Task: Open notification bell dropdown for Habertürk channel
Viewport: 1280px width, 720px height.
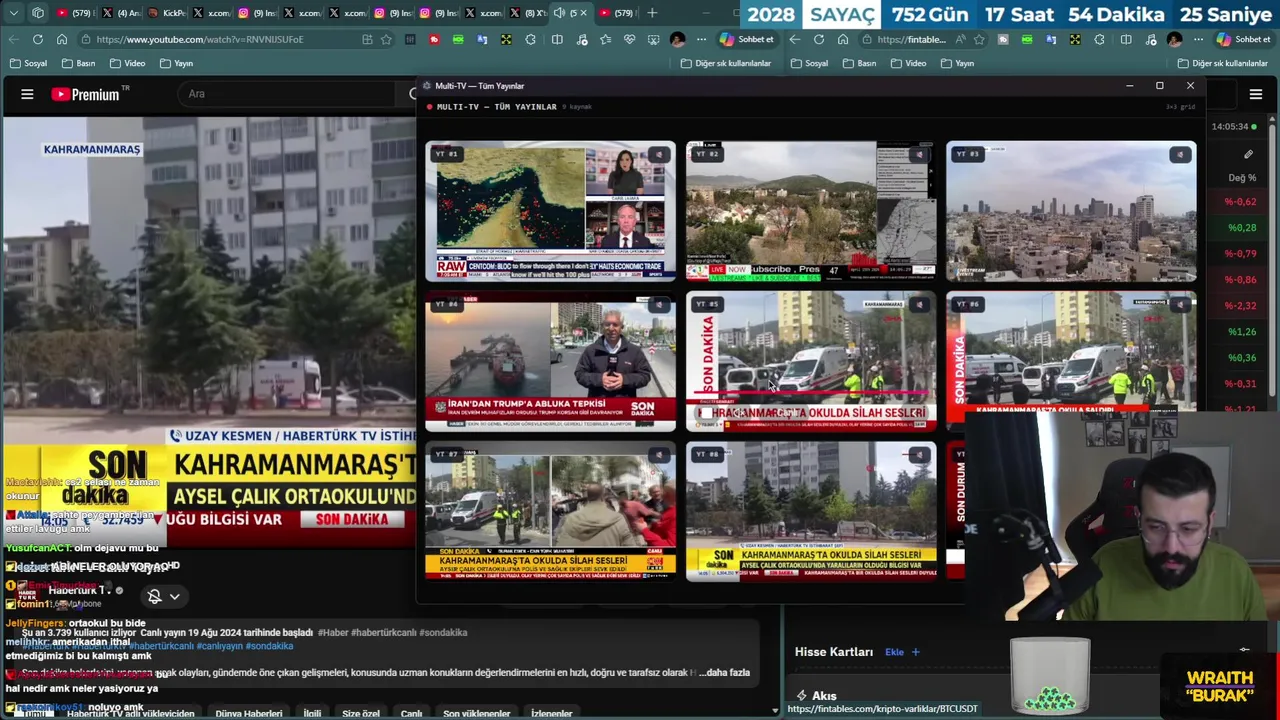Action: [x=163, y=596]
